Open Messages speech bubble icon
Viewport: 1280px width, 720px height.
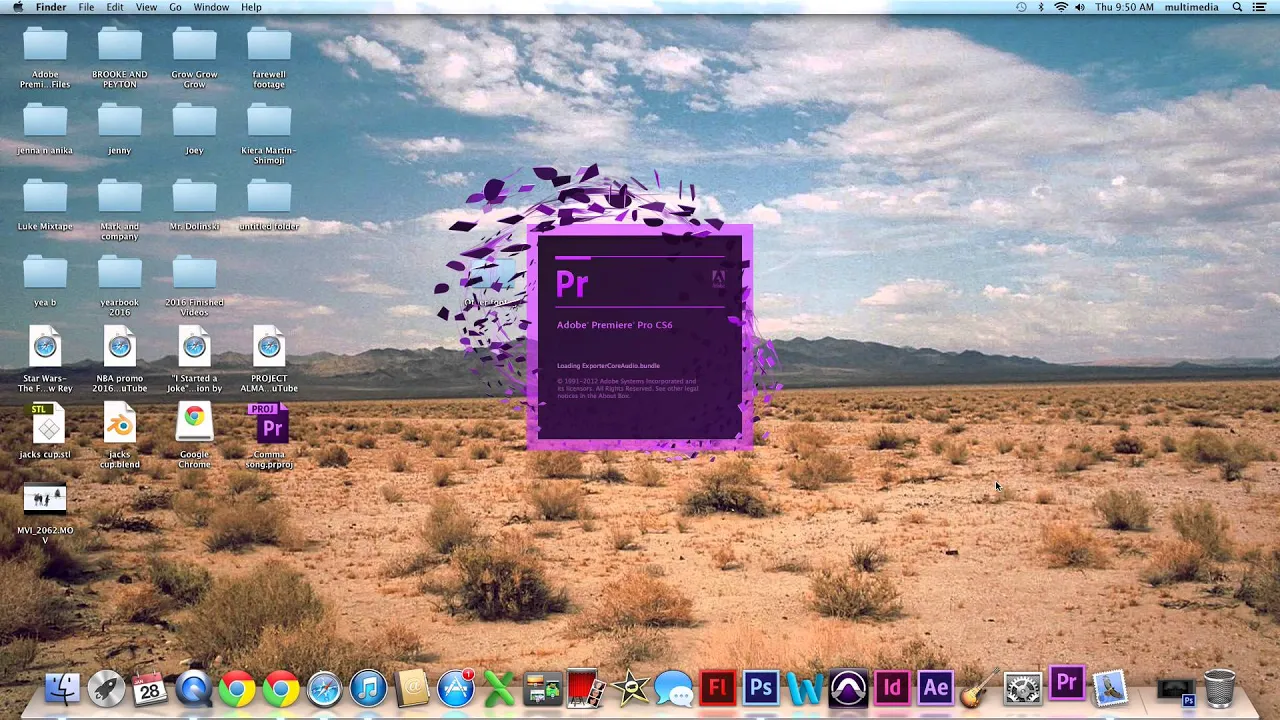point(674,689)
